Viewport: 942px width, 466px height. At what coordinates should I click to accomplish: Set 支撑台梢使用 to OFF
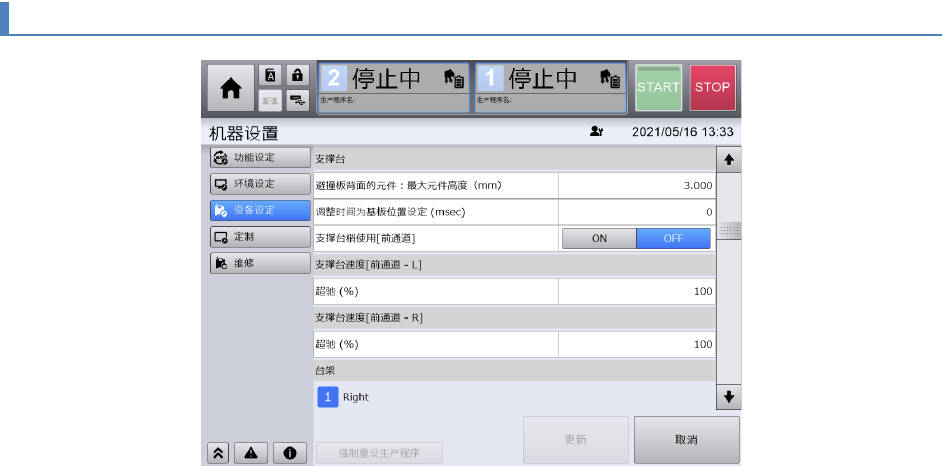(x=673, y=238)
